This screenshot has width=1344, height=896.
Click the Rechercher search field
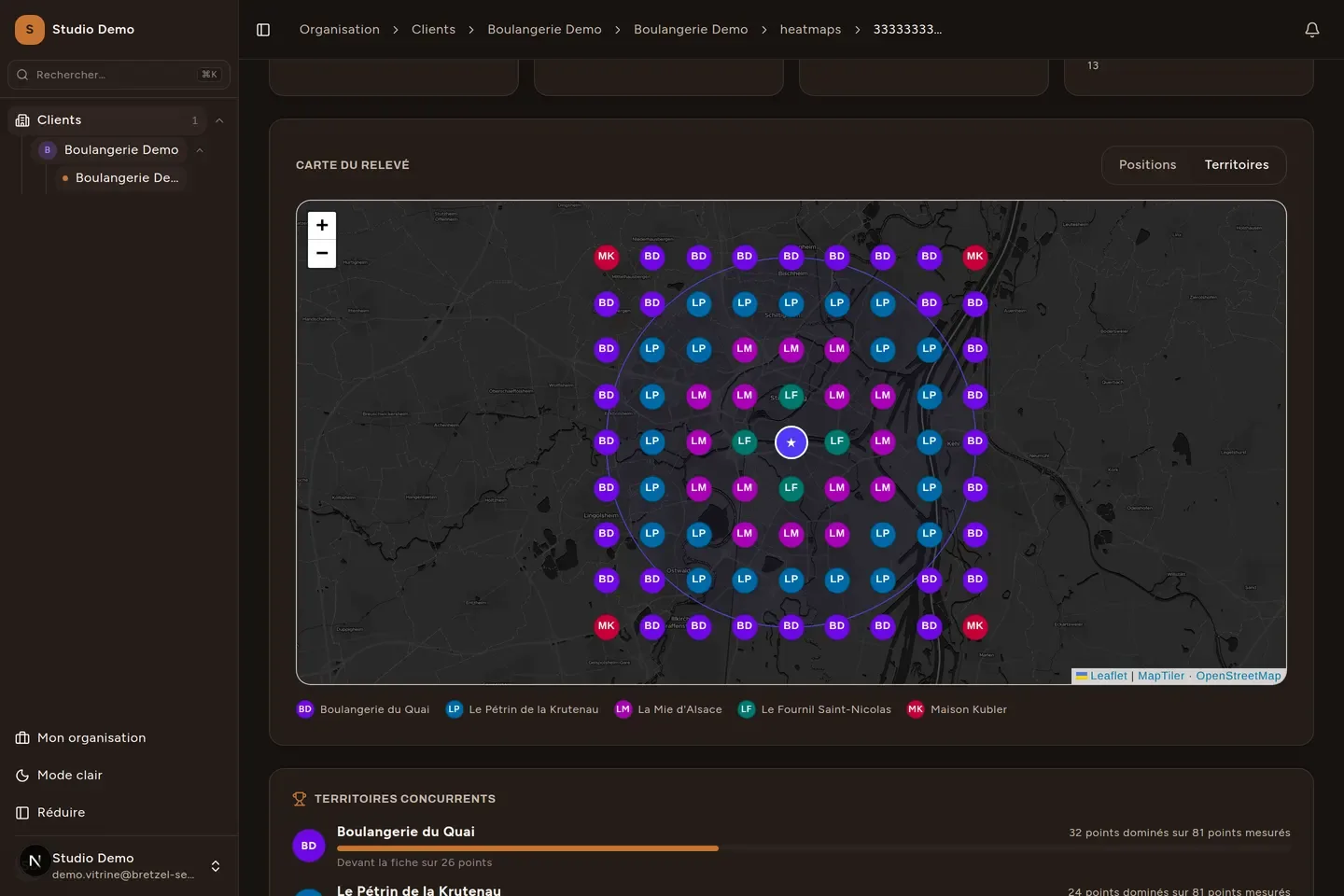119,75
